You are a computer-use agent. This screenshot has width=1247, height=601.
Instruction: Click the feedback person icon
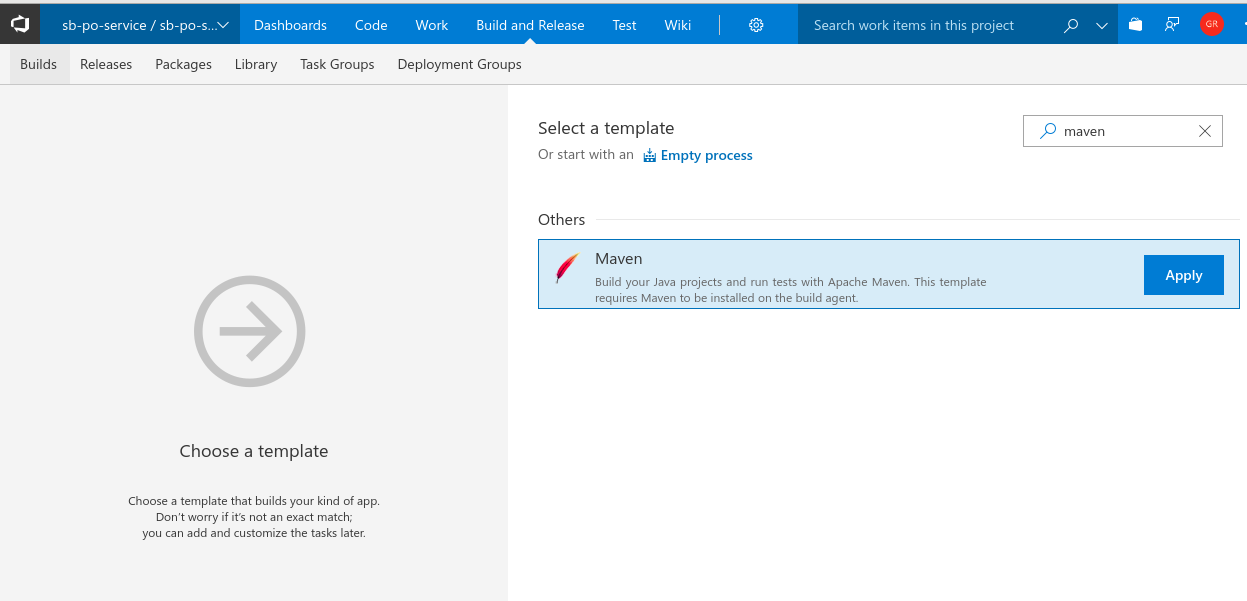[x=1173, y=24]
